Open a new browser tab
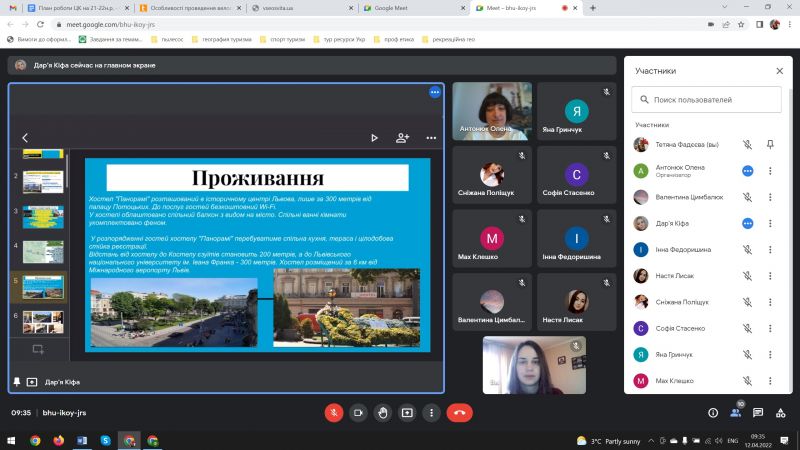 point(593,8)
